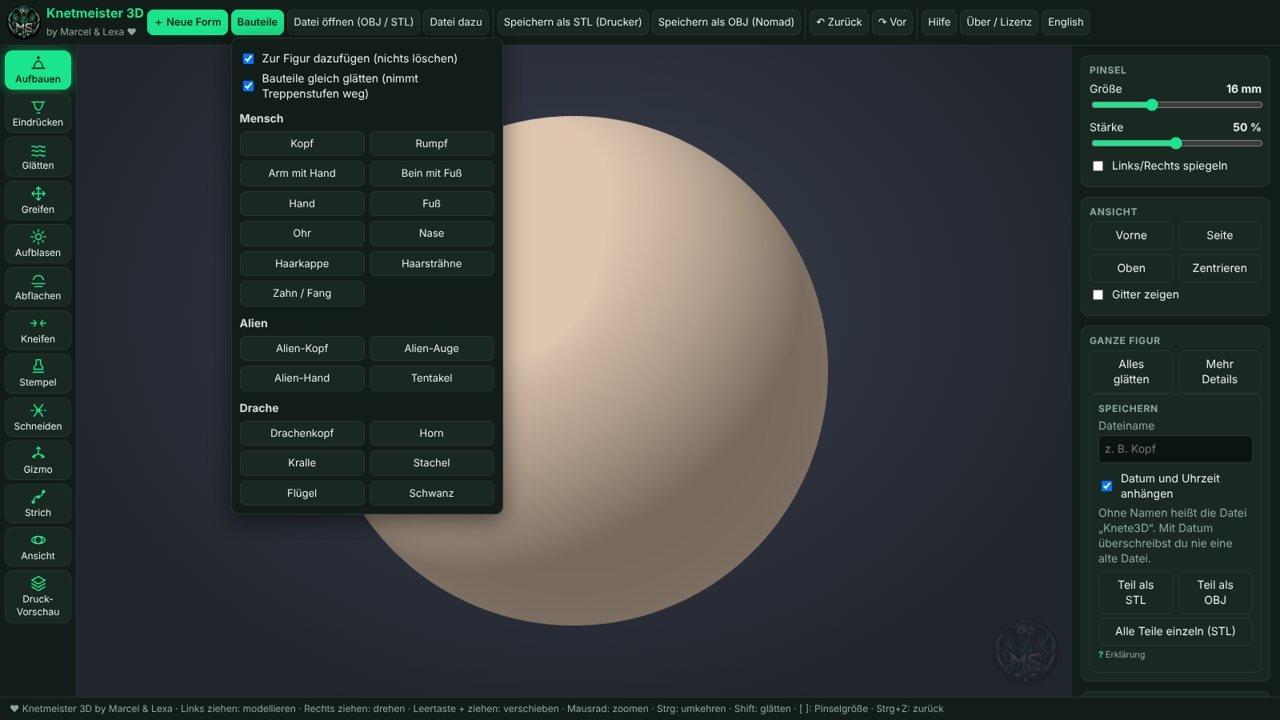This screenshot has height=720, width=1280.
Task: Turn on Gitter zeigen wireframe
Action: (x=1098, y=295)
